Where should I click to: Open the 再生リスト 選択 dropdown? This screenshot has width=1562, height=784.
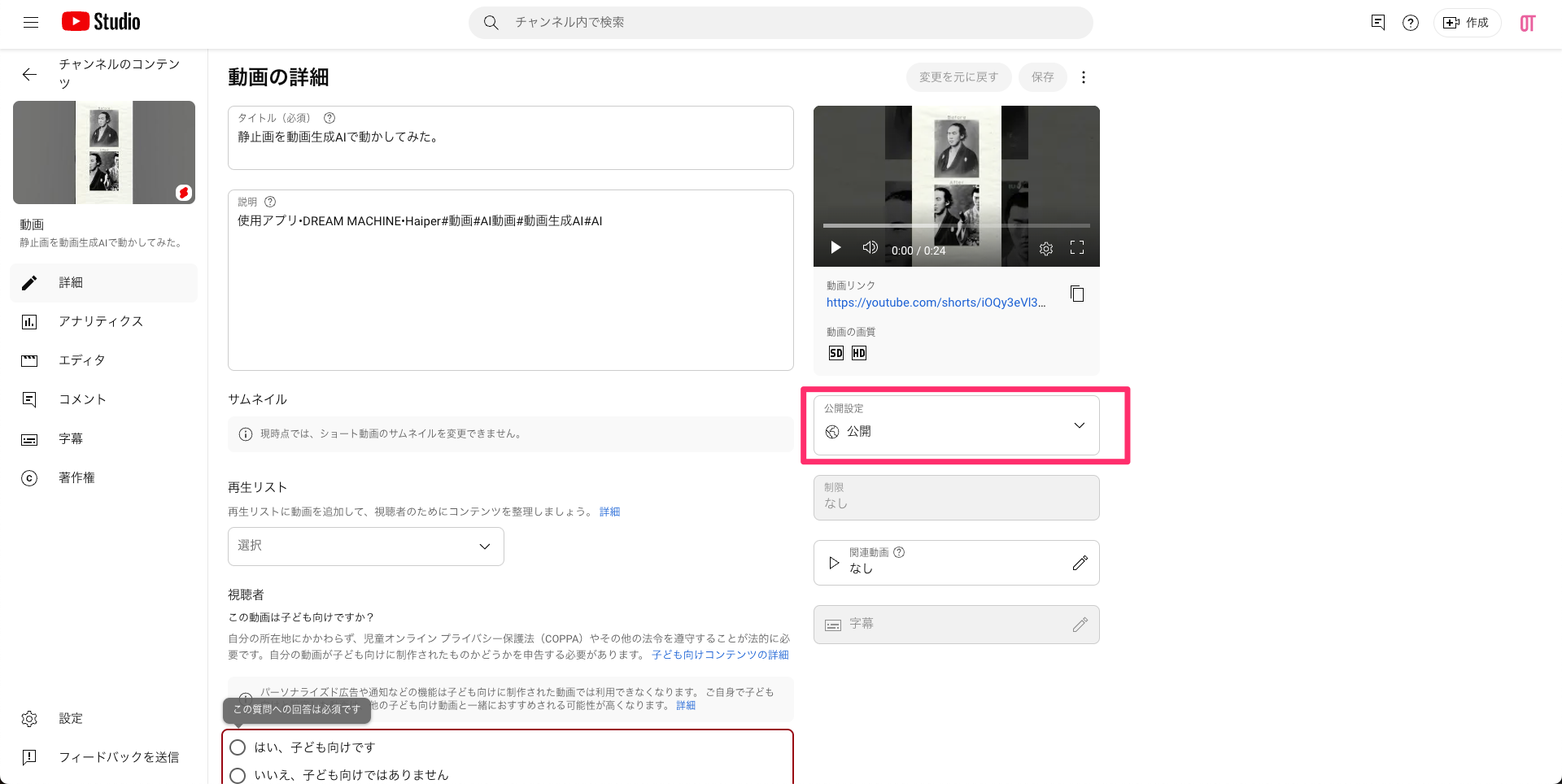pyautogui.click(x=365, y=546)
